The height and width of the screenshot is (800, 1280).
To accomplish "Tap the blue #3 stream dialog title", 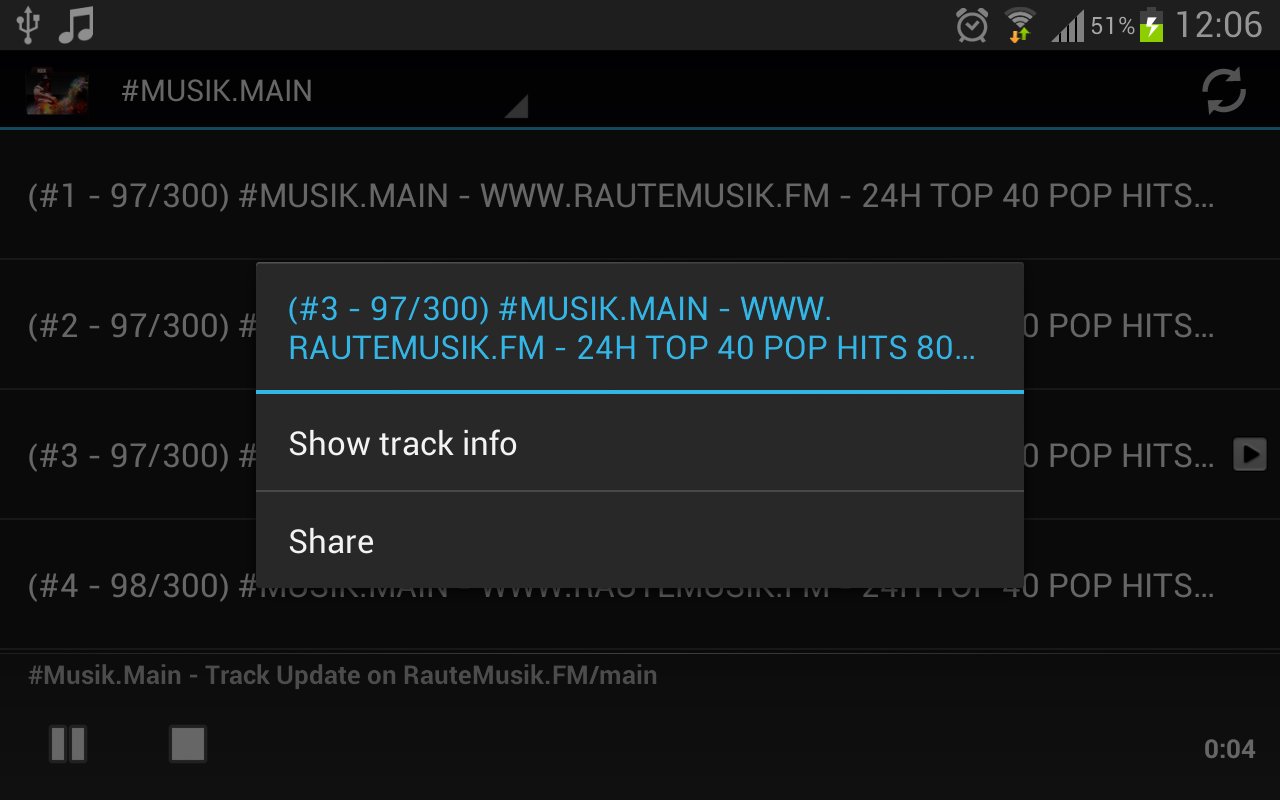I will point(632,329).
